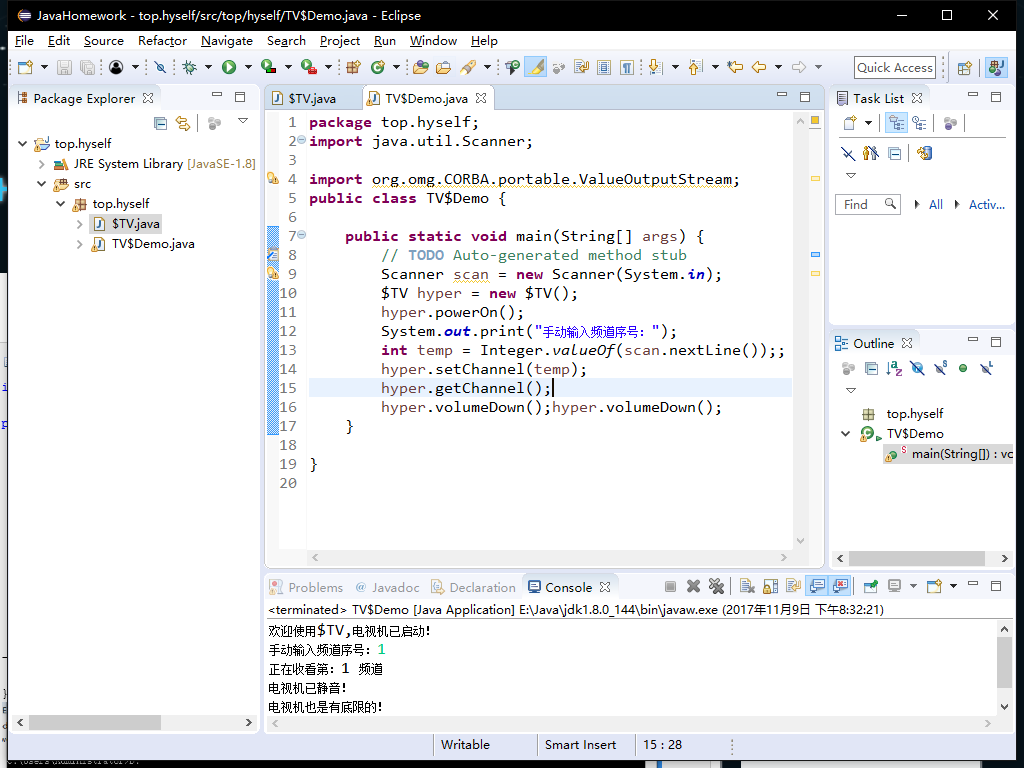Switch to the $TV.java editor tab
This screenshot has width=1024, height=768.
(x=312, y=99)
